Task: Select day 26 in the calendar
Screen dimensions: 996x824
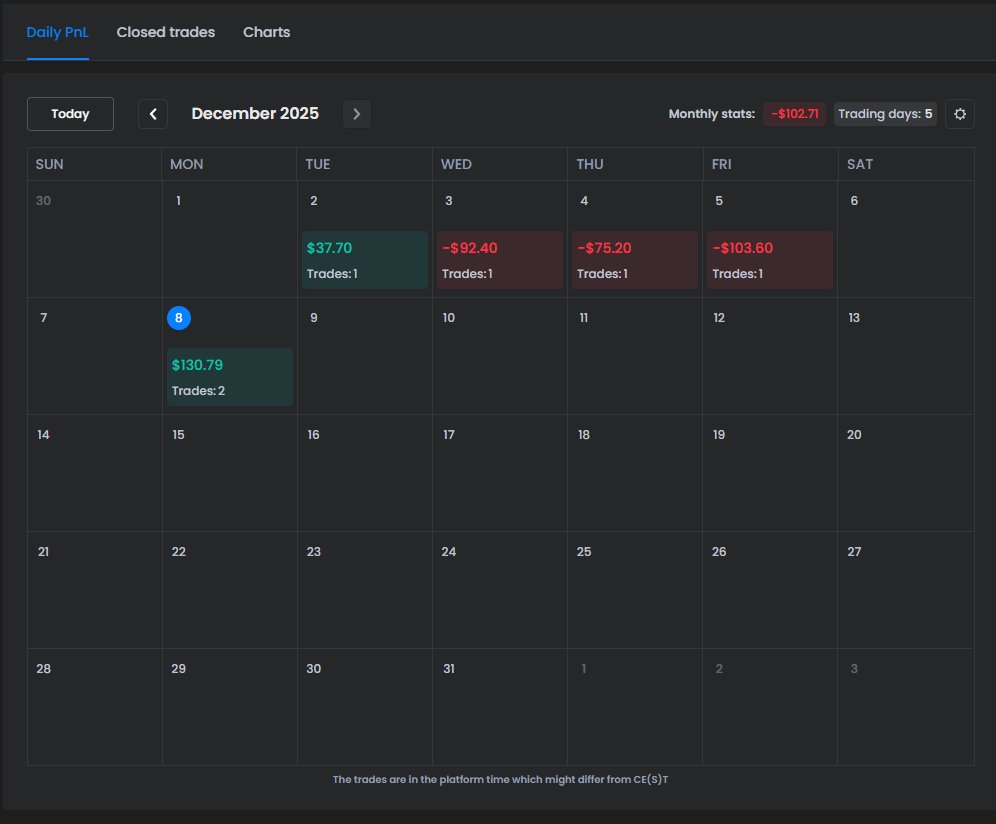Action: coord(719,551)
